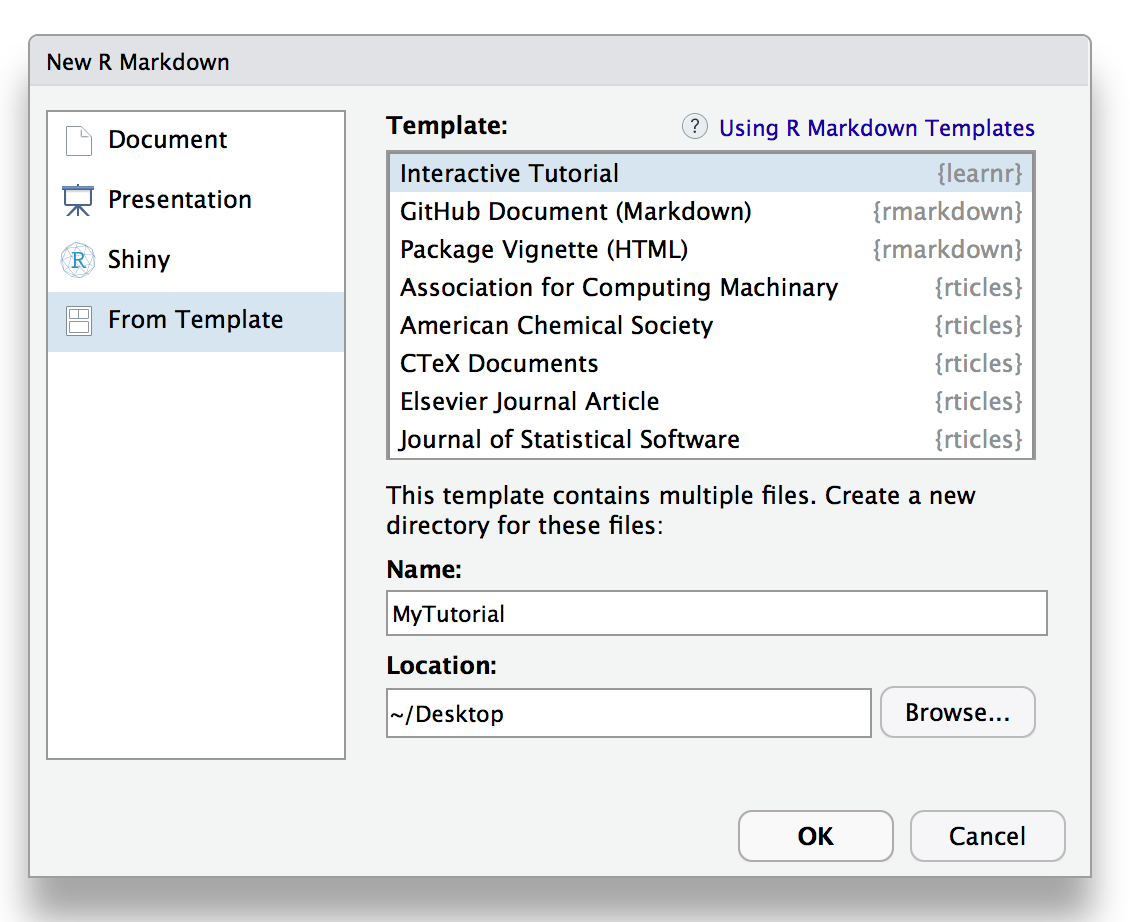Choose the Shiny document type
The width and height of the screenshot is (1130, 922).
click(139, 261)
